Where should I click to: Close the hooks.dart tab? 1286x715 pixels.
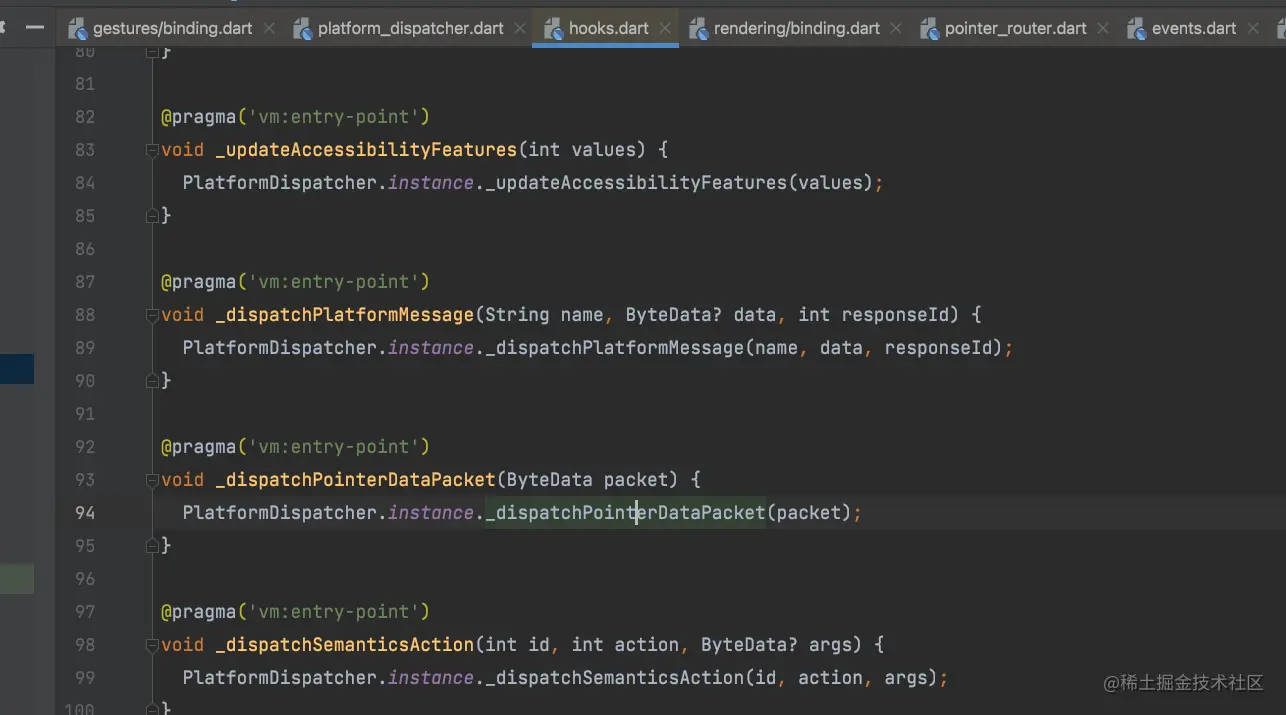coord(665,28)
